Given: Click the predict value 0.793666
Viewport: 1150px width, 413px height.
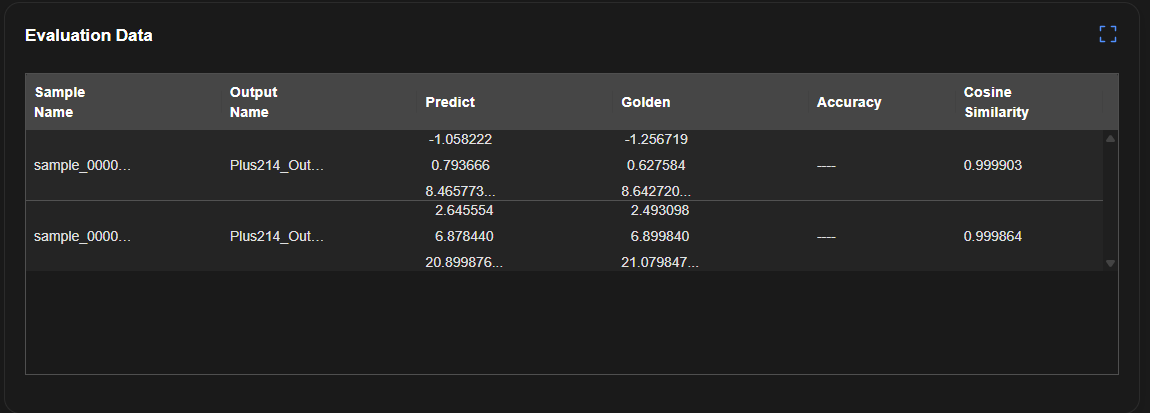Looking at the screenshot, I should point(460,166).
